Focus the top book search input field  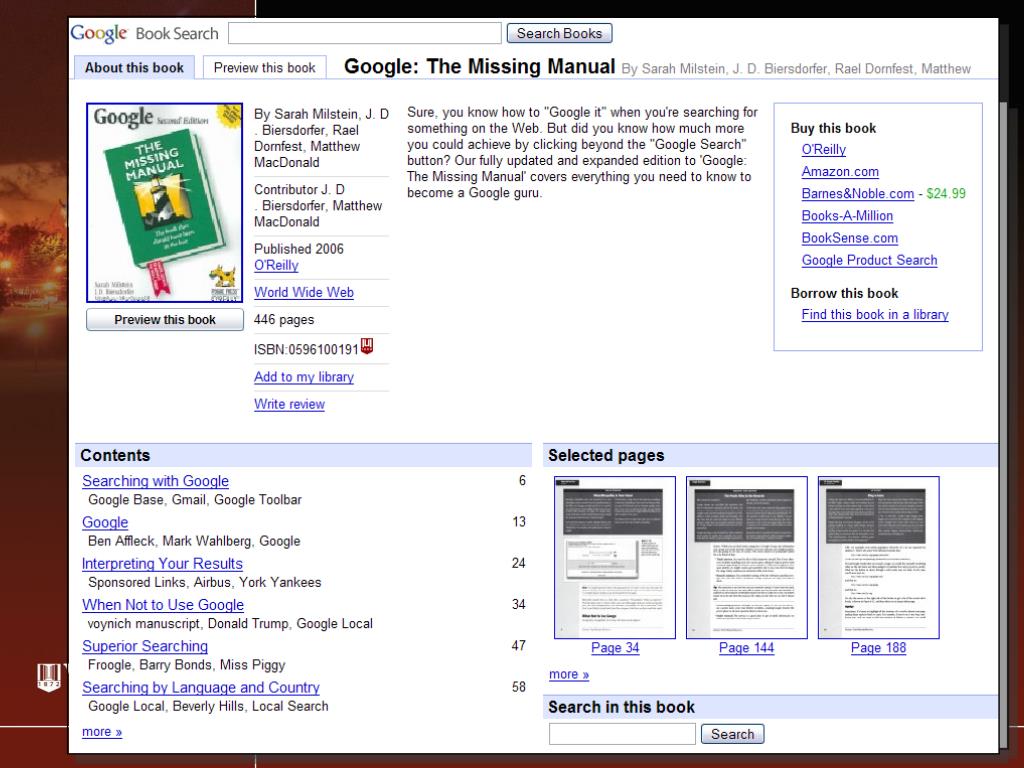click(364, 33)
